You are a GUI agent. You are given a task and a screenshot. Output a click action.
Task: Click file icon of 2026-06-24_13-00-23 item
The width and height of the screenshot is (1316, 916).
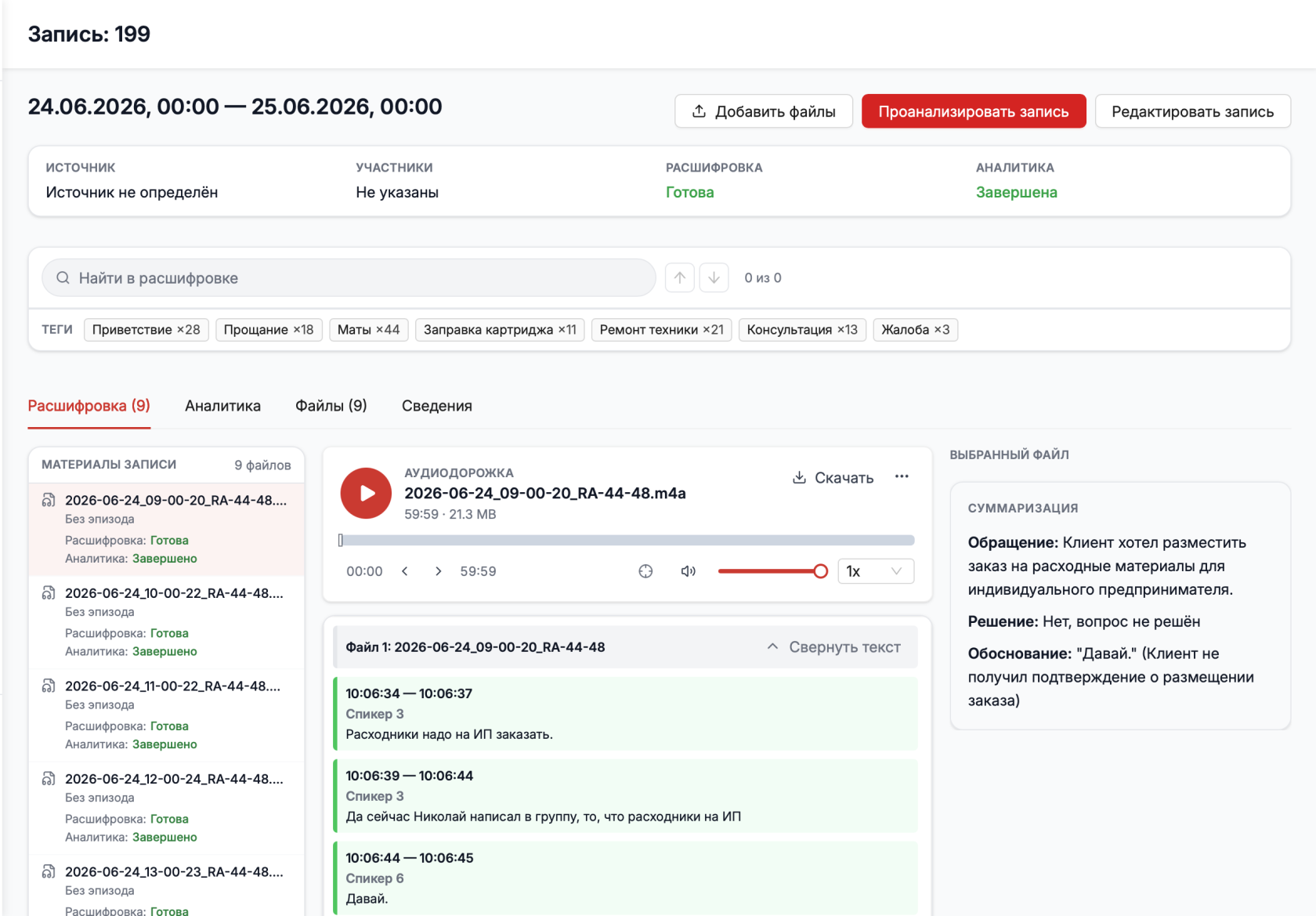49,871
